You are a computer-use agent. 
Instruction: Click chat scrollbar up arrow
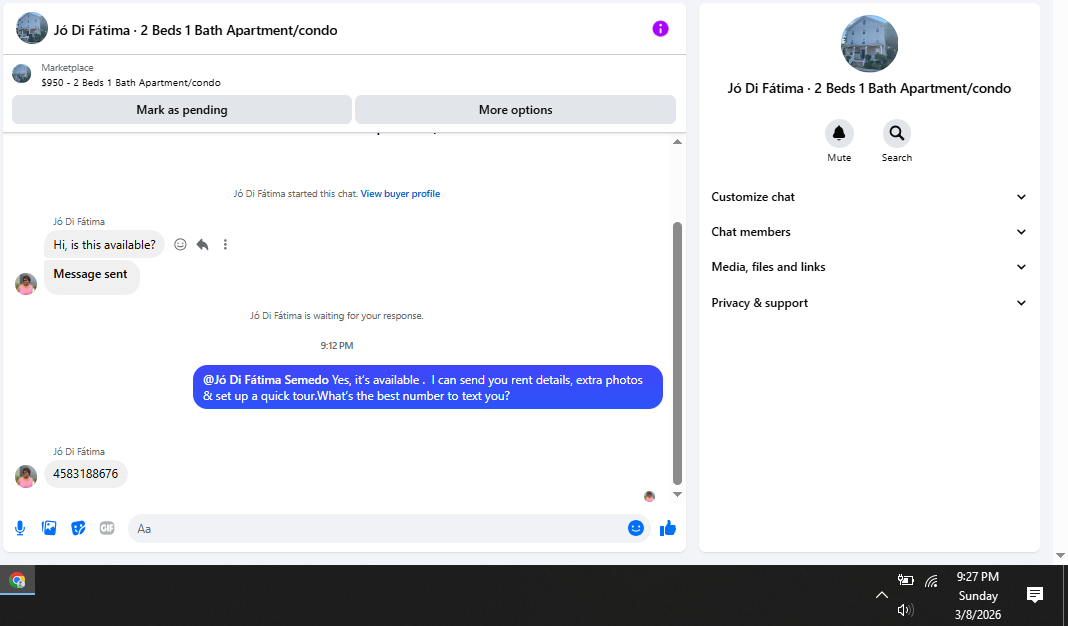pos(677,142)
